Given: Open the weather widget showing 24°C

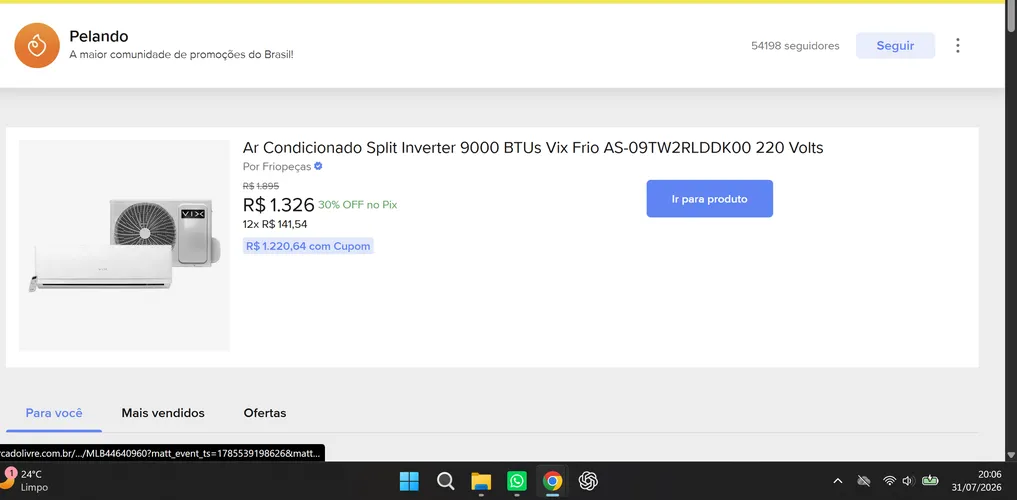Looking at the screenshot, I should (26, 481).
